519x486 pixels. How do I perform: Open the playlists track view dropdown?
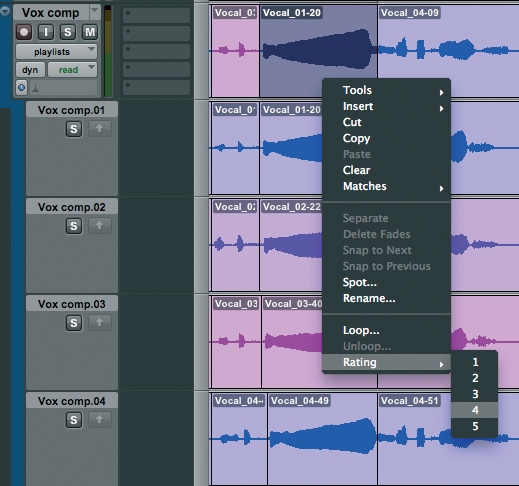tap(56, 52)
